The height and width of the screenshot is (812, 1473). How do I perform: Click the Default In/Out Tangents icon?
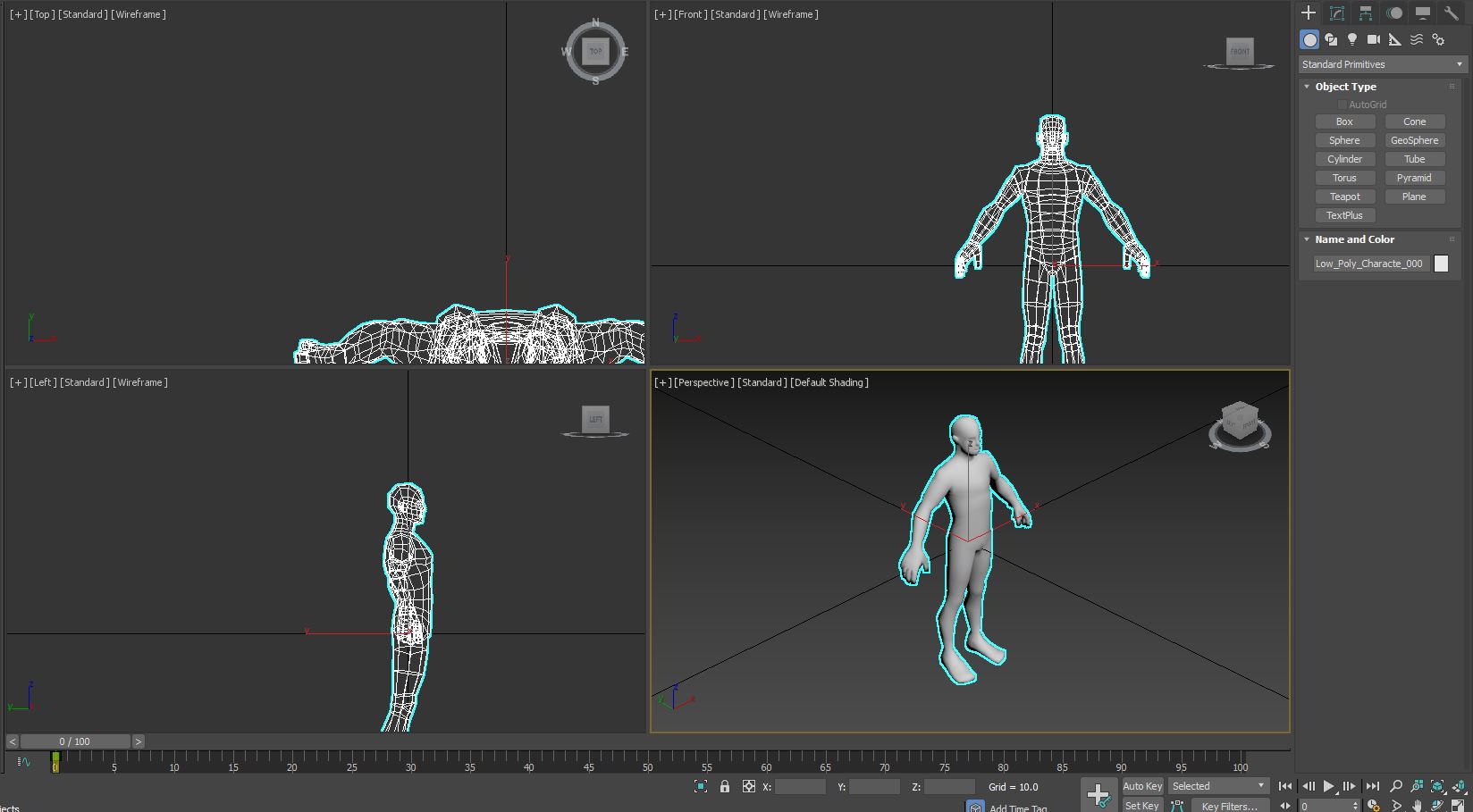[x=1178, y=806]
